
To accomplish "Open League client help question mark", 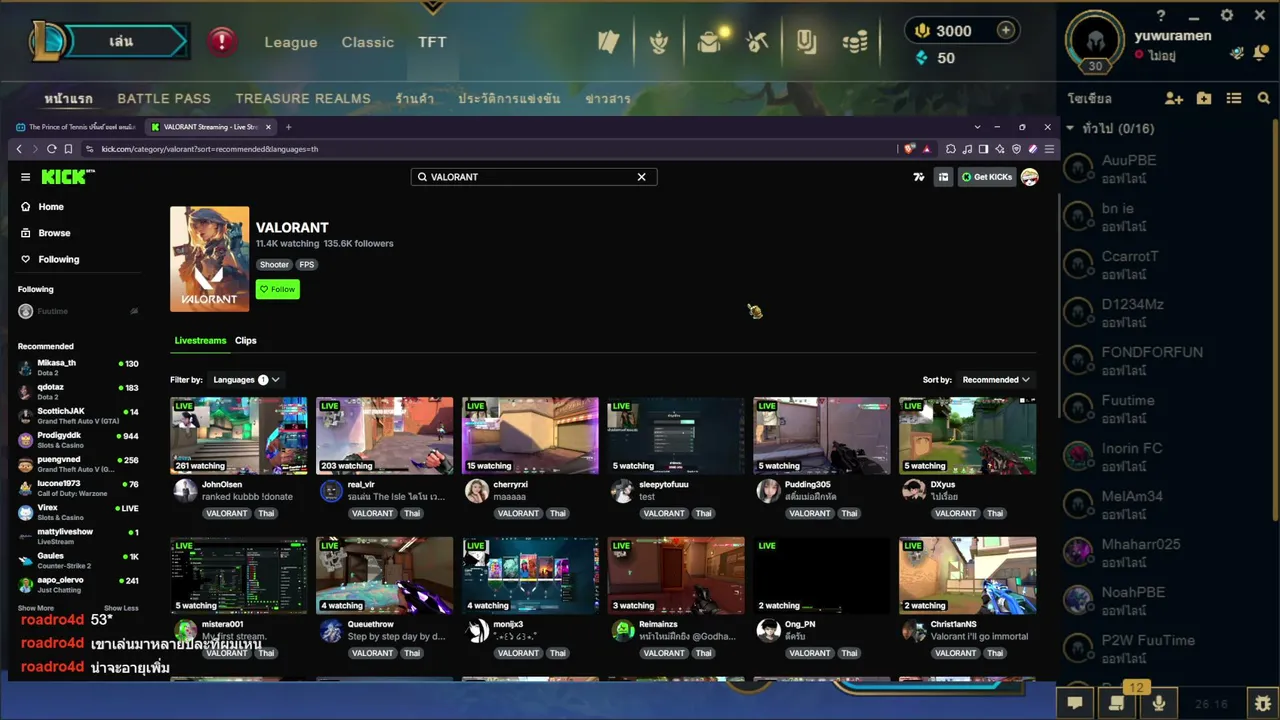I will pos(1161,16).
